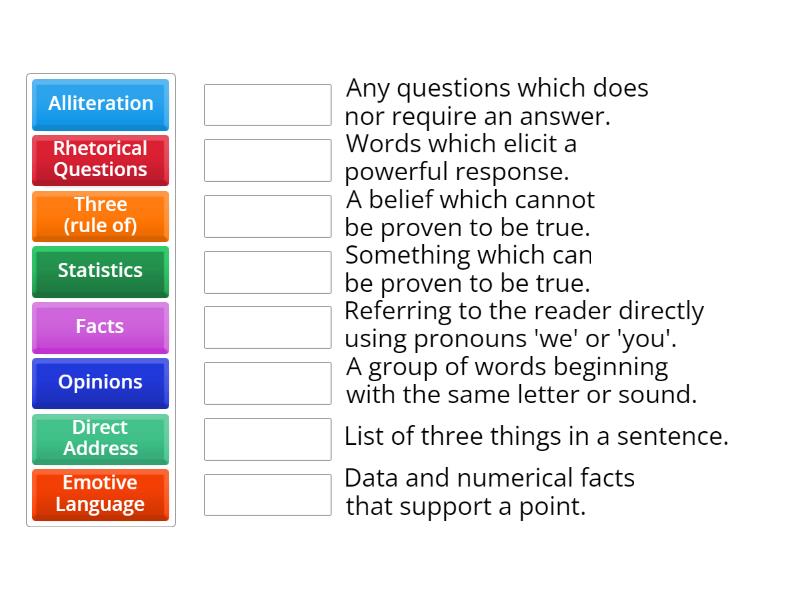The image size is (800, 600).
Task: Select the teal Direct Address tile
Action: click(100, 438)
